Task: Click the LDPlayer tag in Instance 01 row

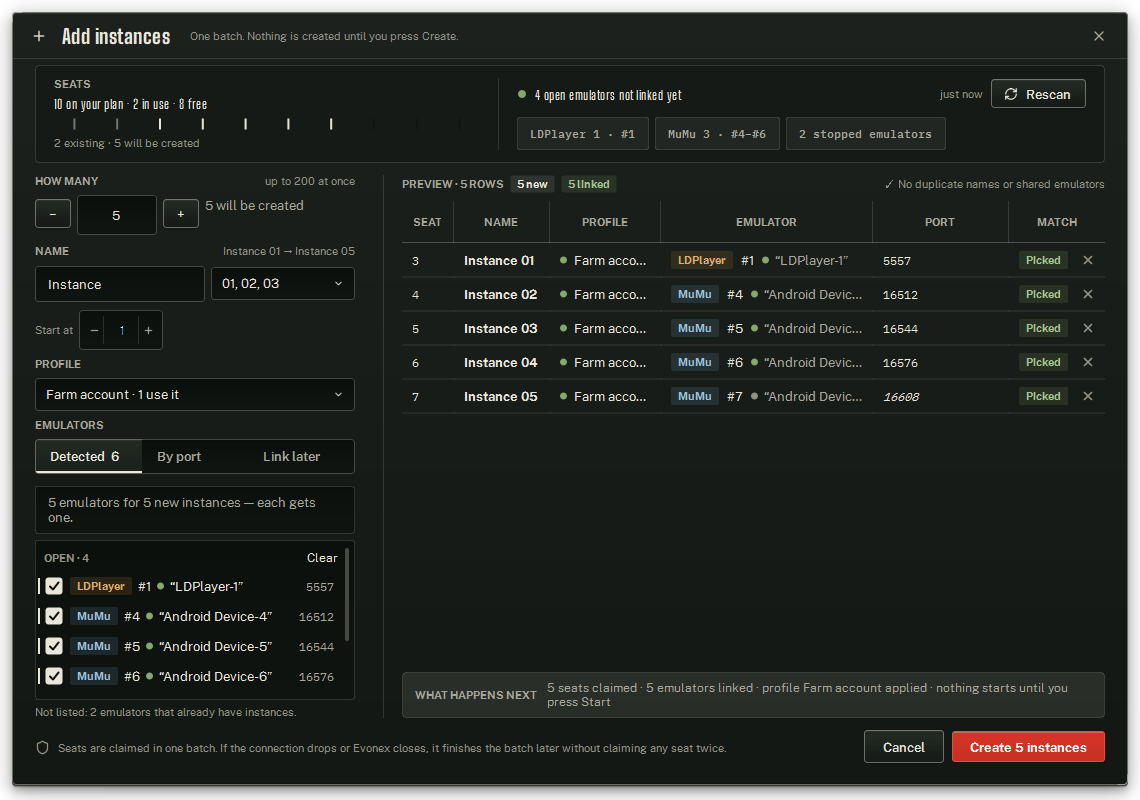Action: point(702,260)
